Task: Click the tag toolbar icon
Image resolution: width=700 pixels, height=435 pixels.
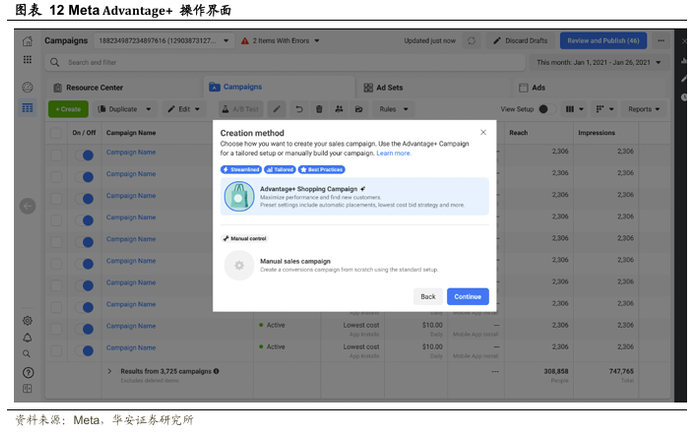Action: pyautogui.click(x=359, y=109)
